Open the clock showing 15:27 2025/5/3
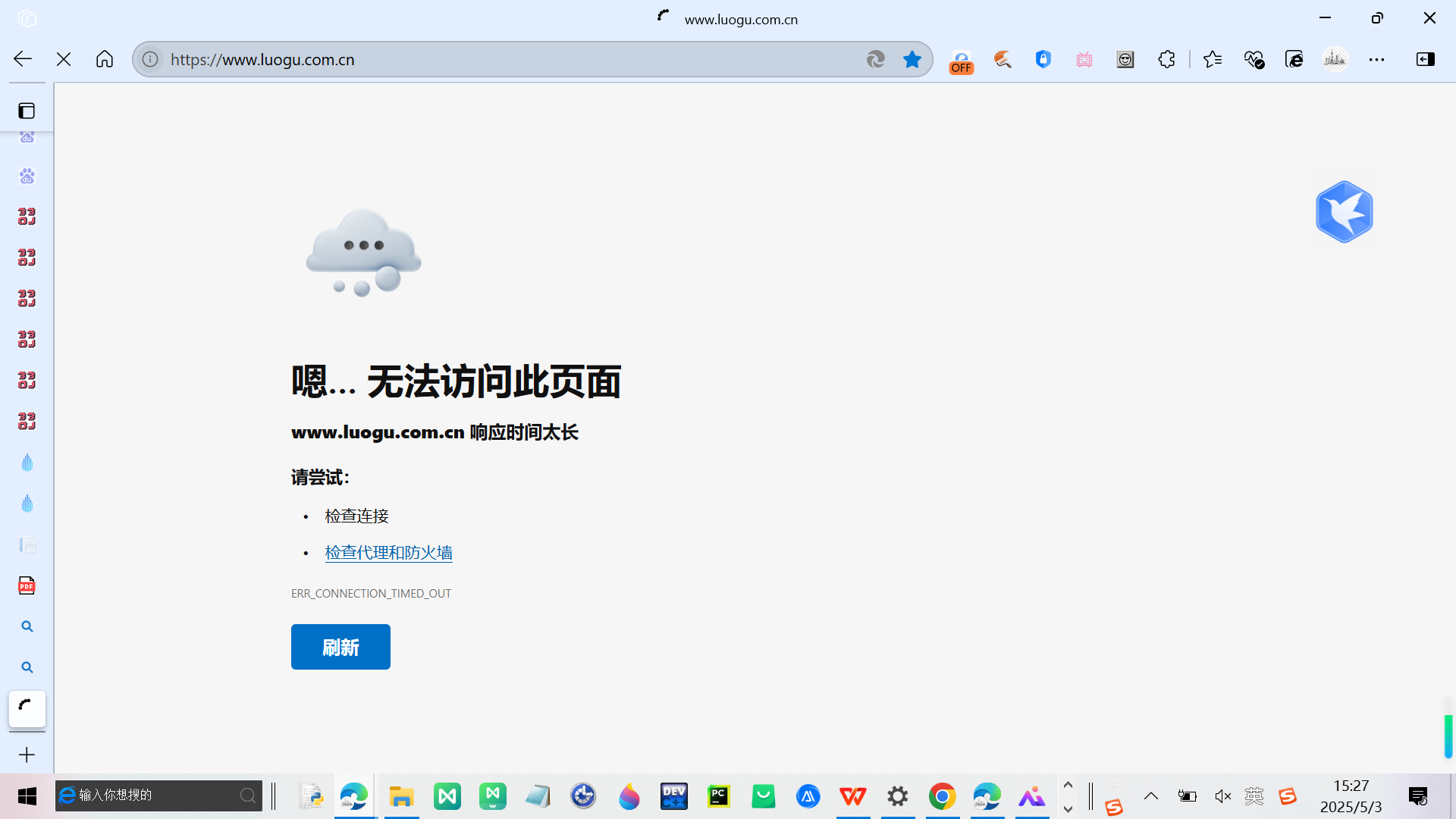Viewport: 1456px width, 819px height. coord(1351,796)
